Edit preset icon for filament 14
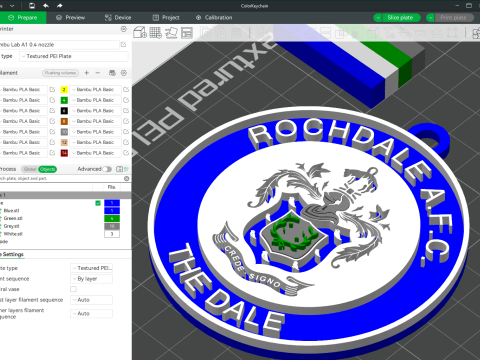Screen dimensions: 480x360 (x=126, y=153)
